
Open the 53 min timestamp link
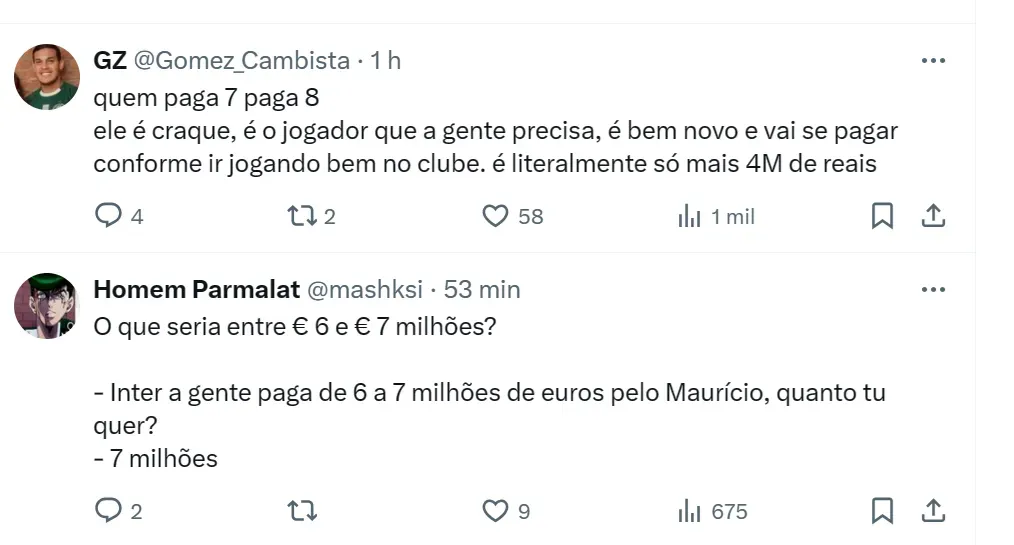482,290
